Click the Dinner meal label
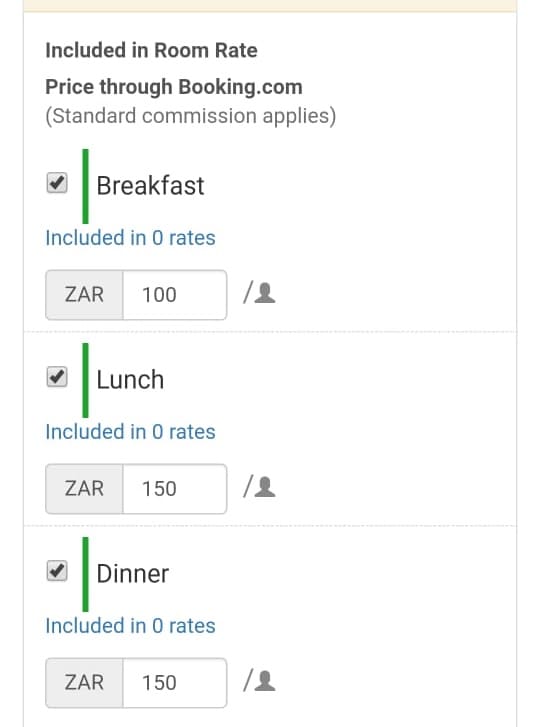540x727 pixels. pyautogui.click(x=133, y=574)
